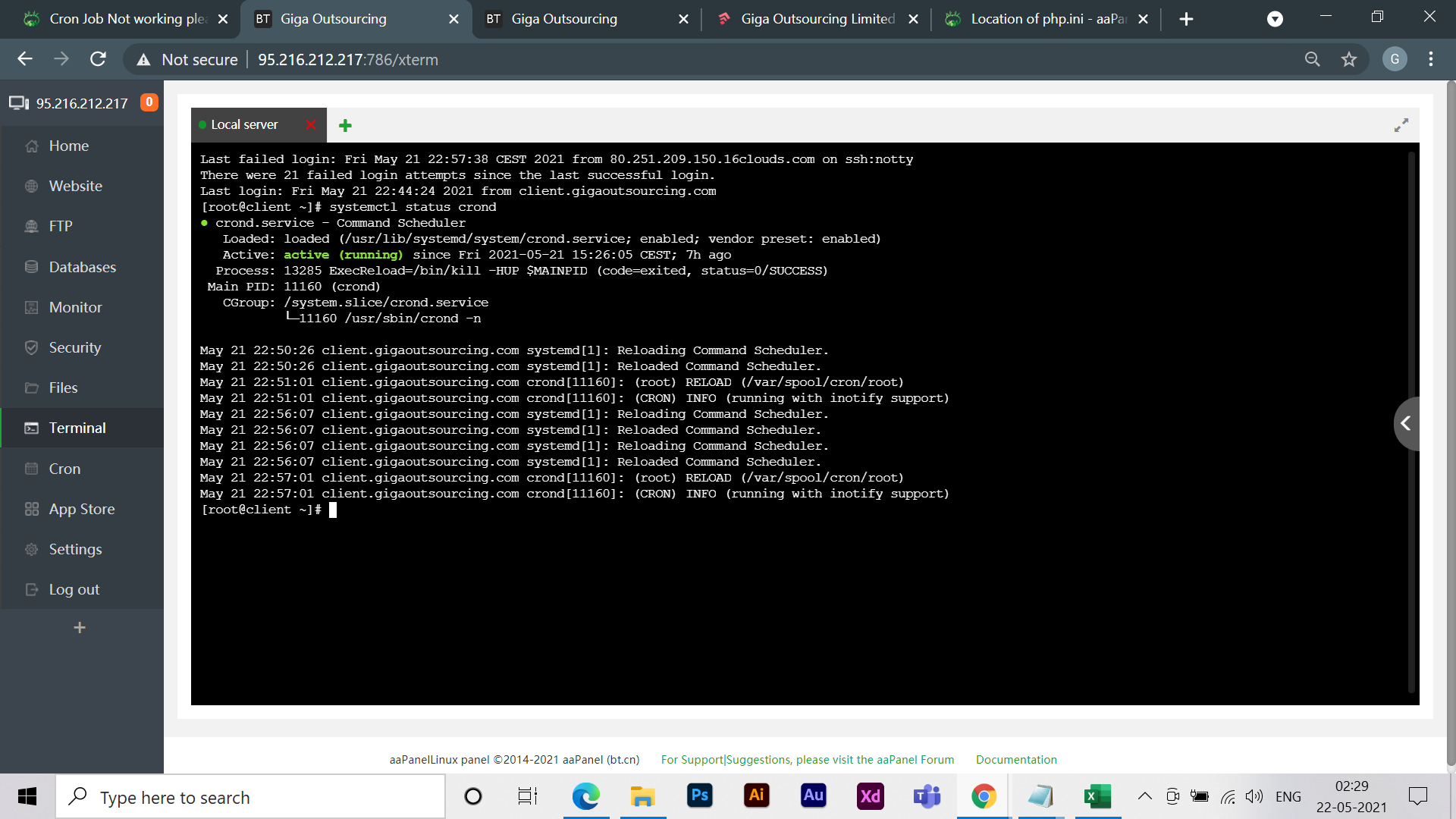Switch to Cron Job Not working tab

(x=127, y=19)
